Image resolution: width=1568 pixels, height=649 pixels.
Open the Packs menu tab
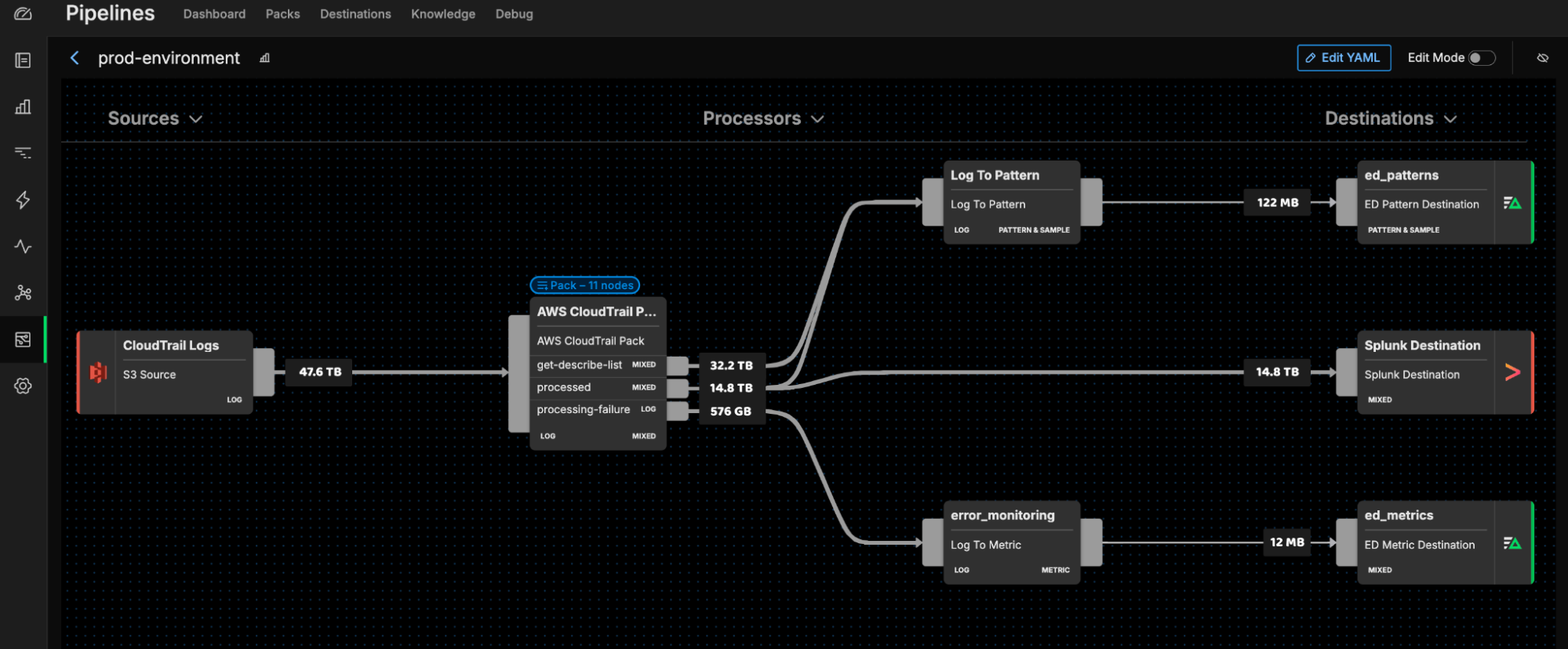(x=282, y=14)
